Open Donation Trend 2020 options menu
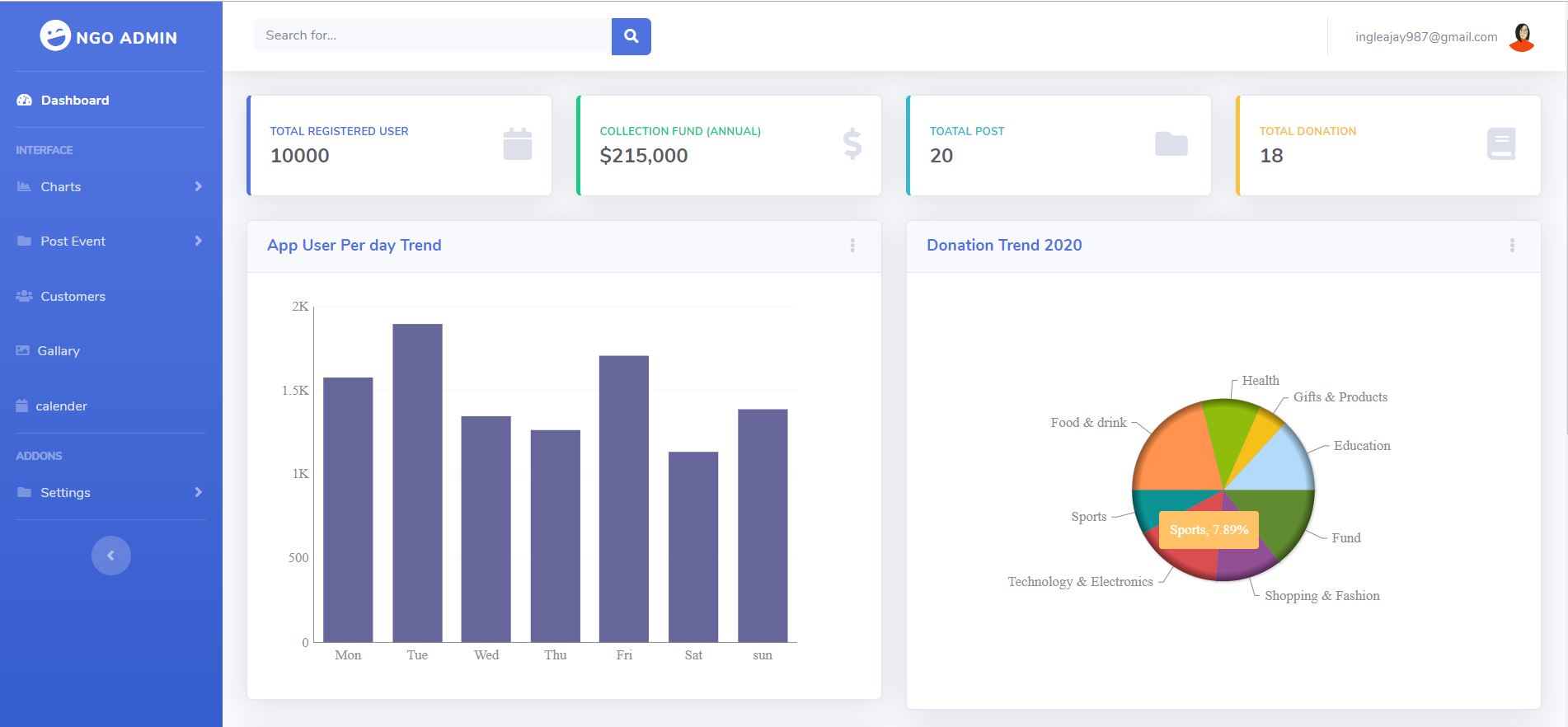This screenshot has width=1568, height=727. [x=1512, y=246]
